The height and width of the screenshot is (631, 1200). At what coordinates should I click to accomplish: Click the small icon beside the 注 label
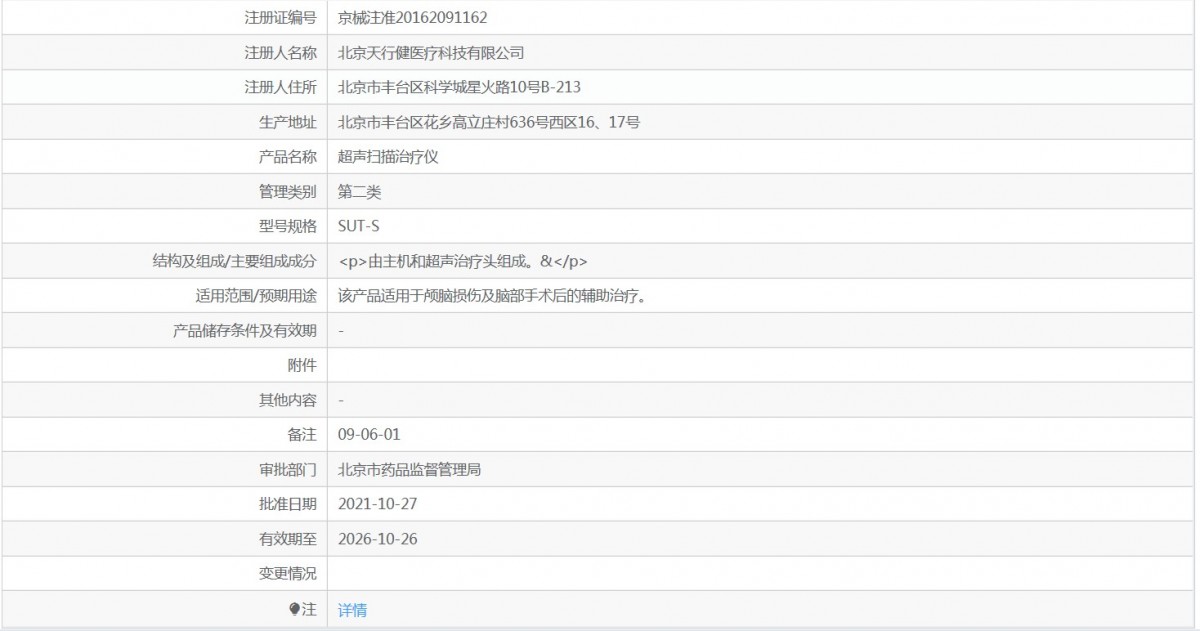click(294, 609)
